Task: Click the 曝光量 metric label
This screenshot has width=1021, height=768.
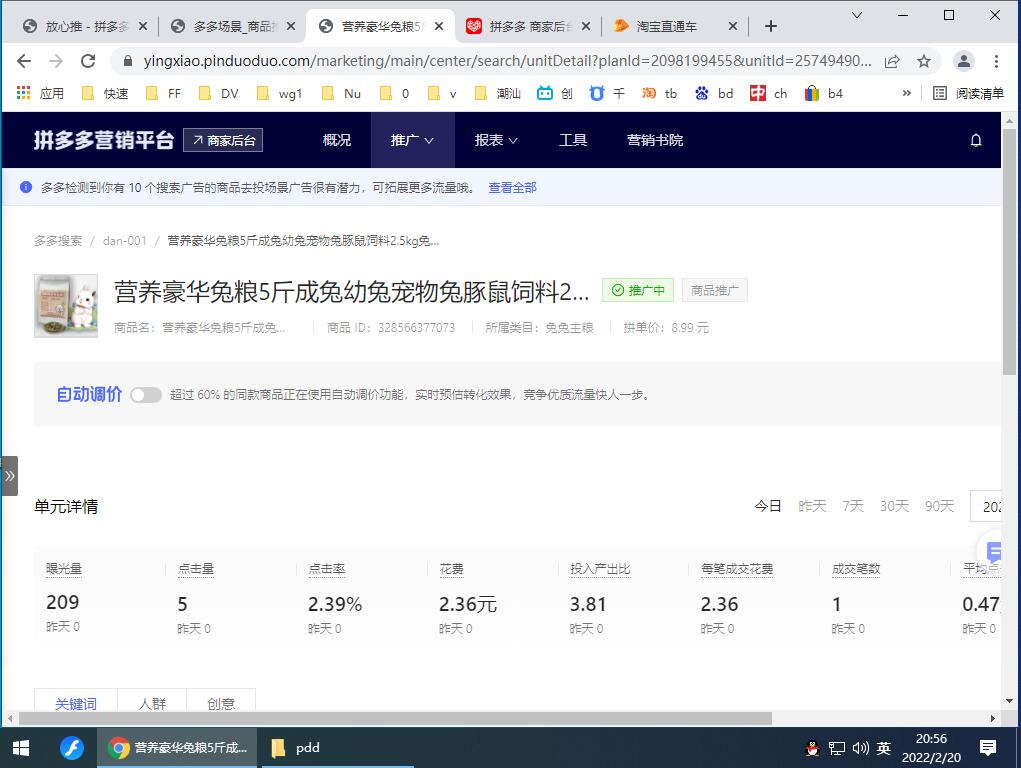Action: pos(64,569)
